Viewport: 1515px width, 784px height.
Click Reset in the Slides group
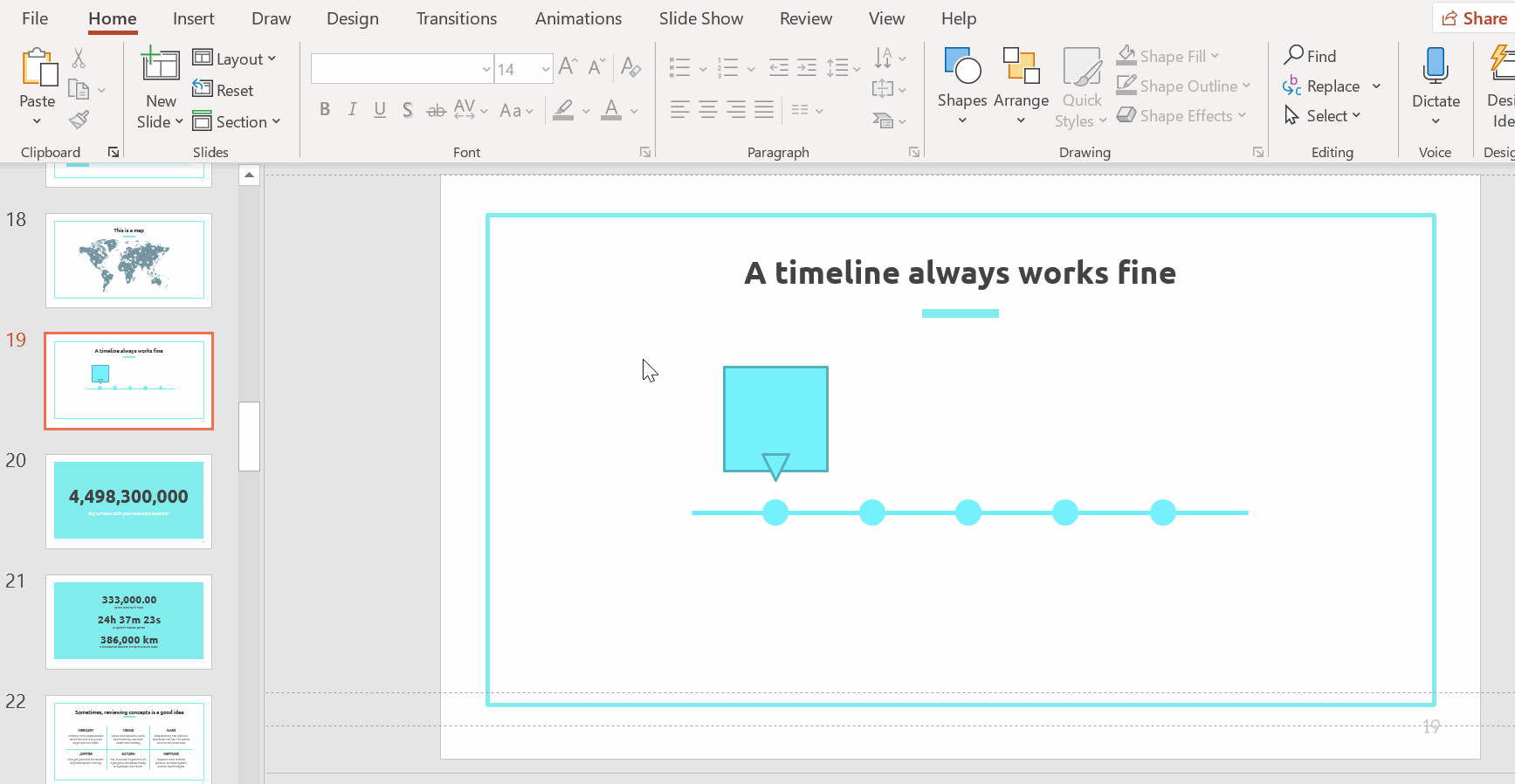(224, 90)
